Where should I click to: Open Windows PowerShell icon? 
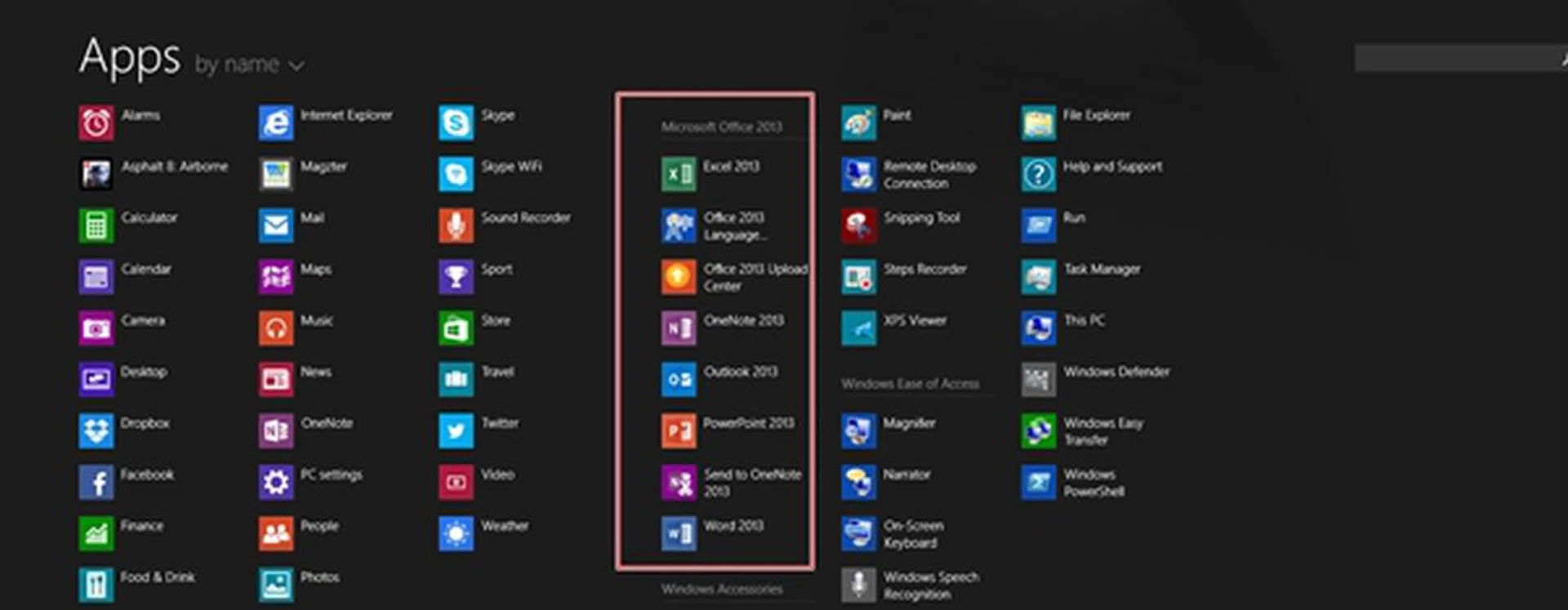[1039, 483]
